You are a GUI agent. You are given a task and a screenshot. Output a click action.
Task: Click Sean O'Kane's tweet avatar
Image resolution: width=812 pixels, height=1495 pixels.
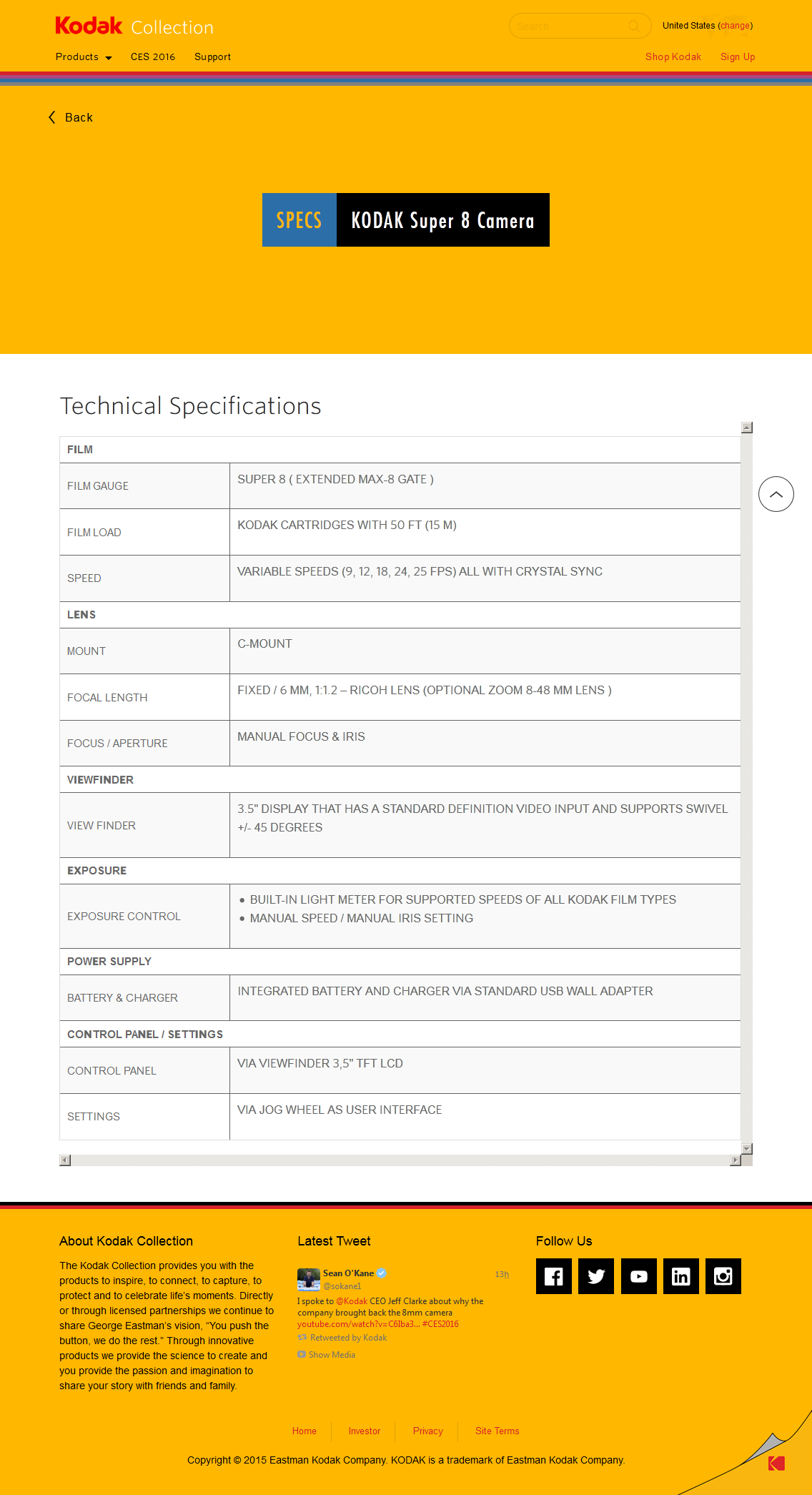pos(309,1279)
